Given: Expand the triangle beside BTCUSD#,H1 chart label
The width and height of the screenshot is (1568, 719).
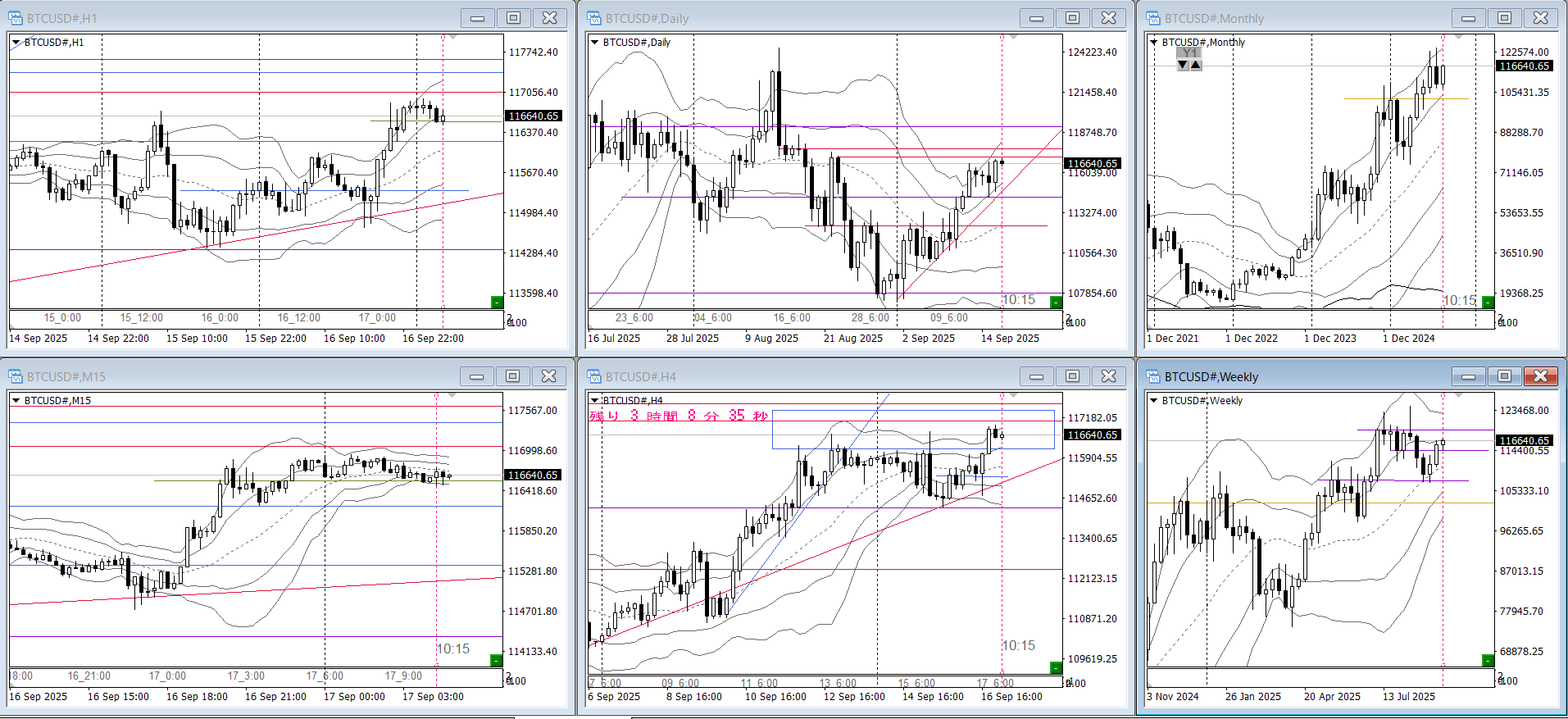Looking at the screenshot, I should click(16, 43).
